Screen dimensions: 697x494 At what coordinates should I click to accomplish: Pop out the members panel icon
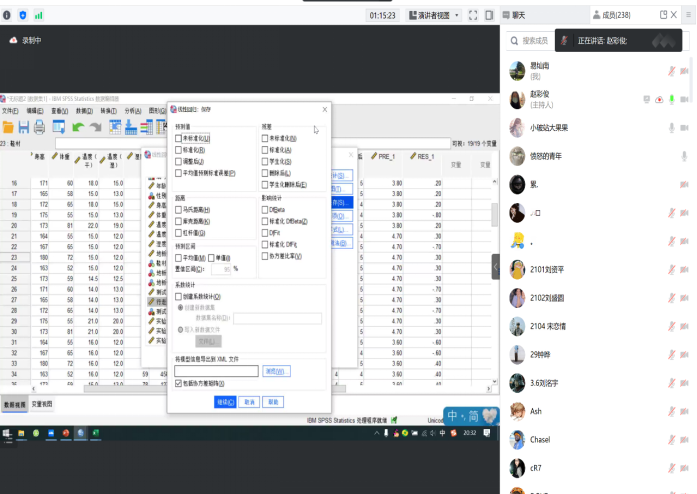[x=662, y=15]
